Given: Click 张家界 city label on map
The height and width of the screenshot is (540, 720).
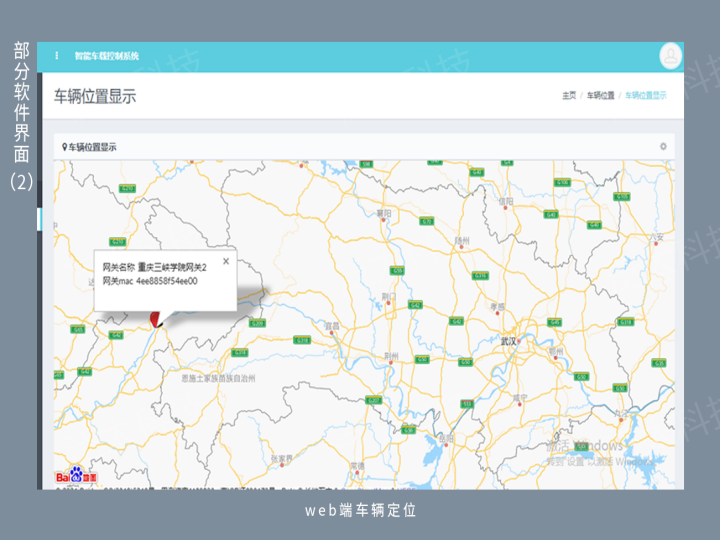Looking at the screenshot, I should (283, 459).
